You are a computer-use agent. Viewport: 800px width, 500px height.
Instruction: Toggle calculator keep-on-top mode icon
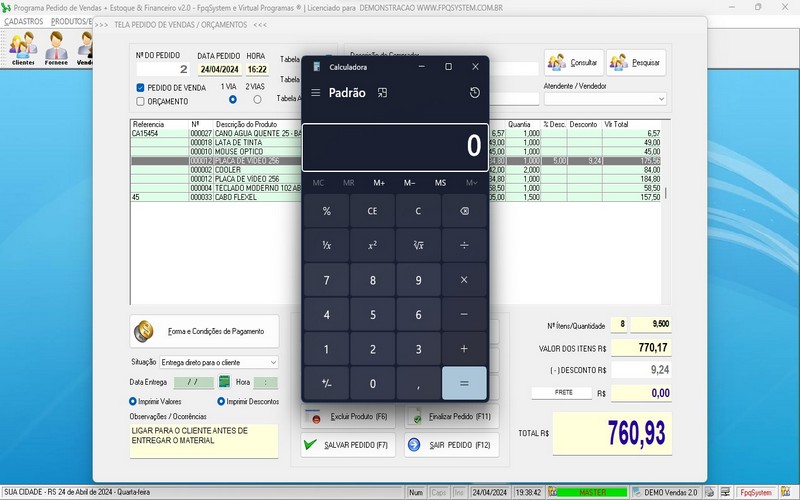pyautogui.click(x=382, y=93)
